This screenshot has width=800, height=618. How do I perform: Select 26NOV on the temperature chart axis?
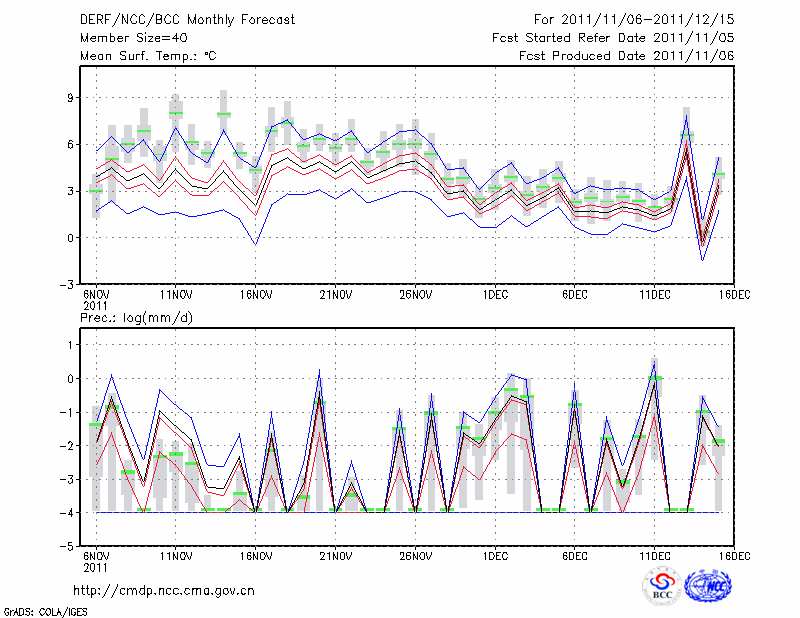click(x=416, y=296)
